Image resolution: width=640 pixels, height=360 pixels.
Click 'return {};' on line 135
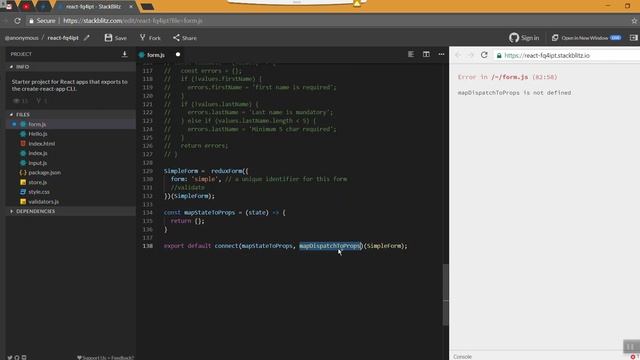(x=187, y=221)
